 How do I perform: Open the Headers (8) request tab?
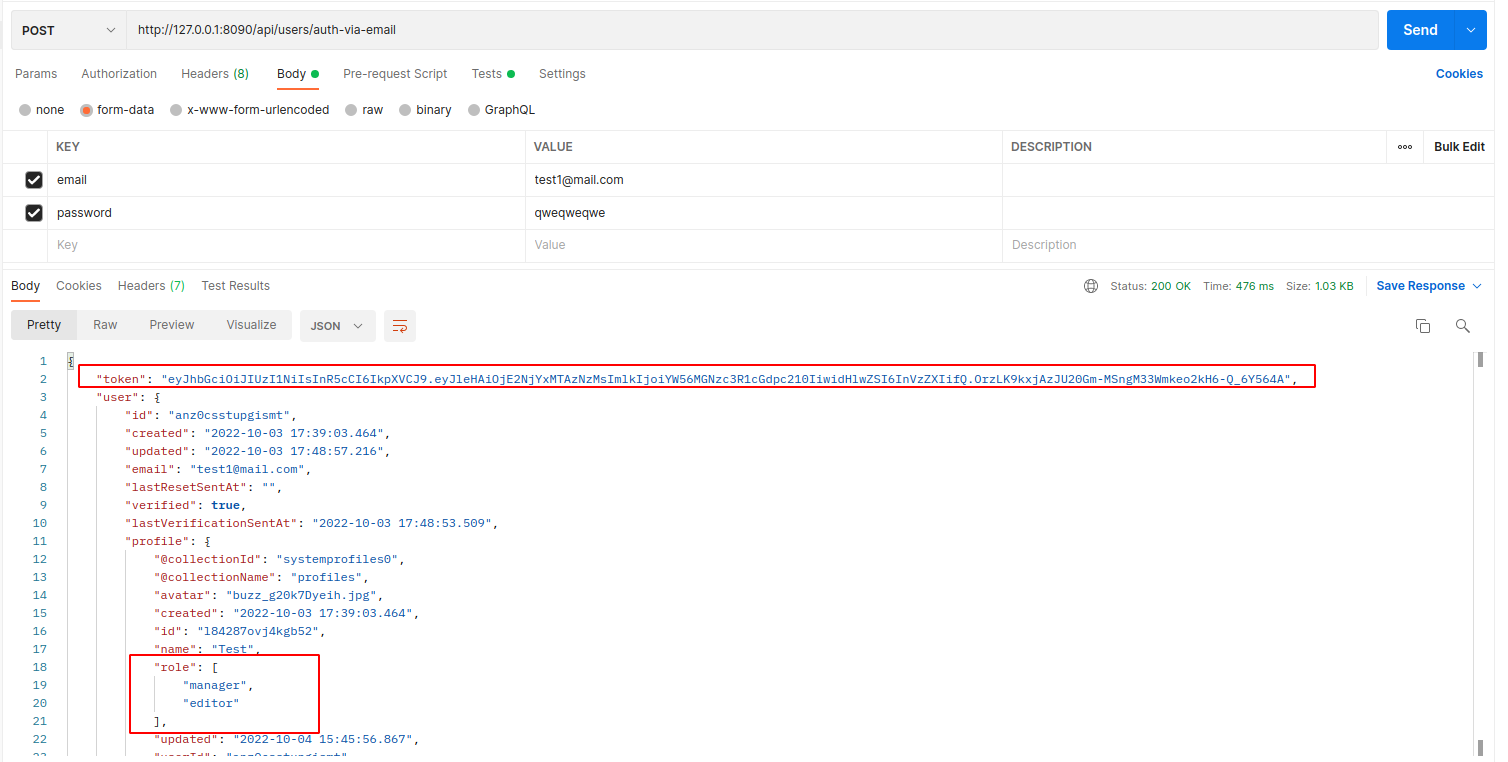pos(214,73)
